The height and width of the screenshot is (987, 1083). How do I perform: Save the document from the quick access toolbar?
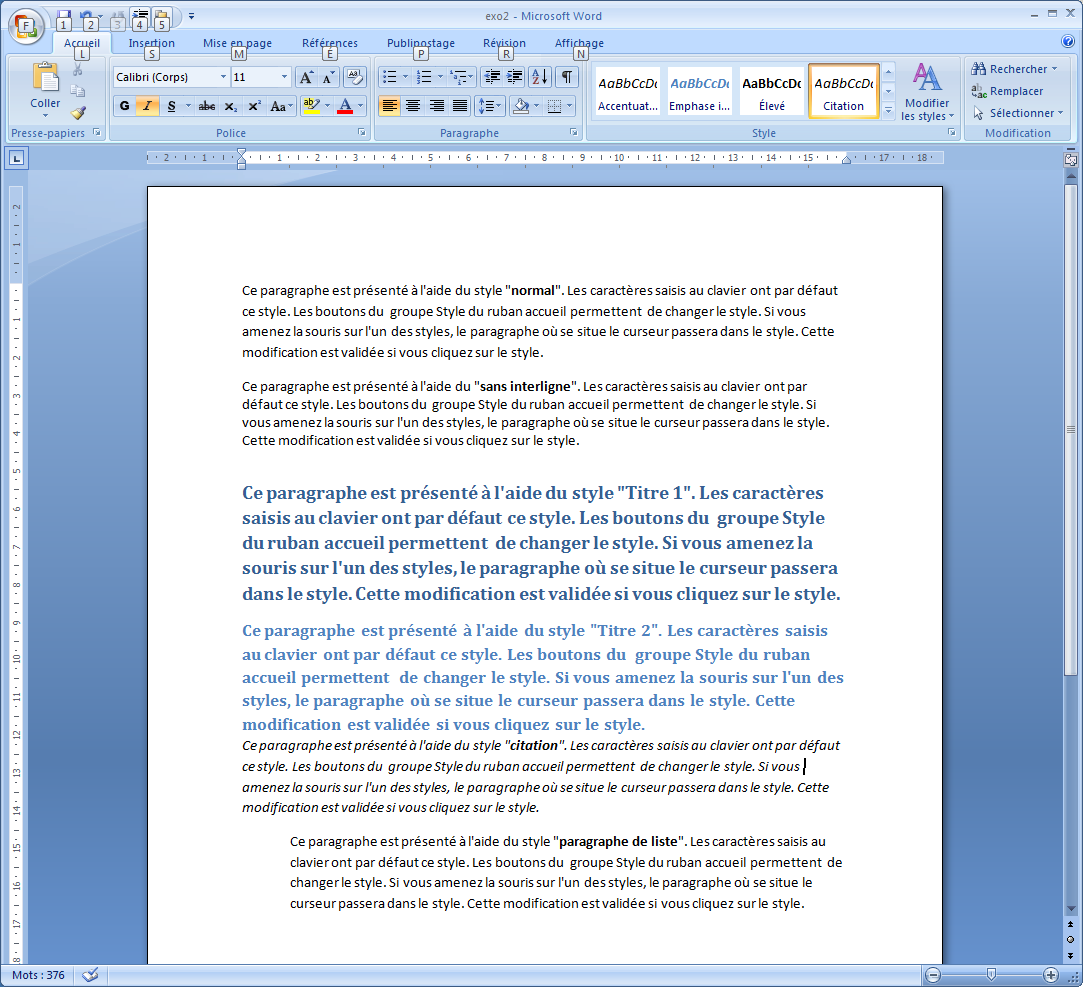pos(64,17)
